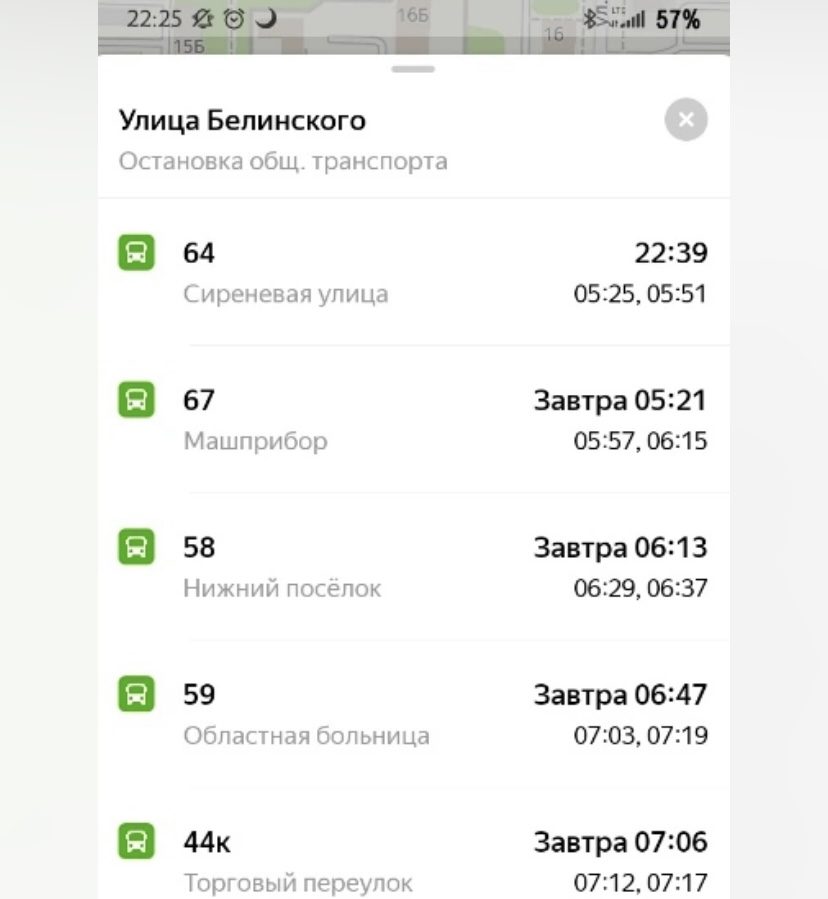Tap the bus icon for route 64
The width and height of the screenshot is (828, 899).
pyautogui.click(x=136, y=252)
